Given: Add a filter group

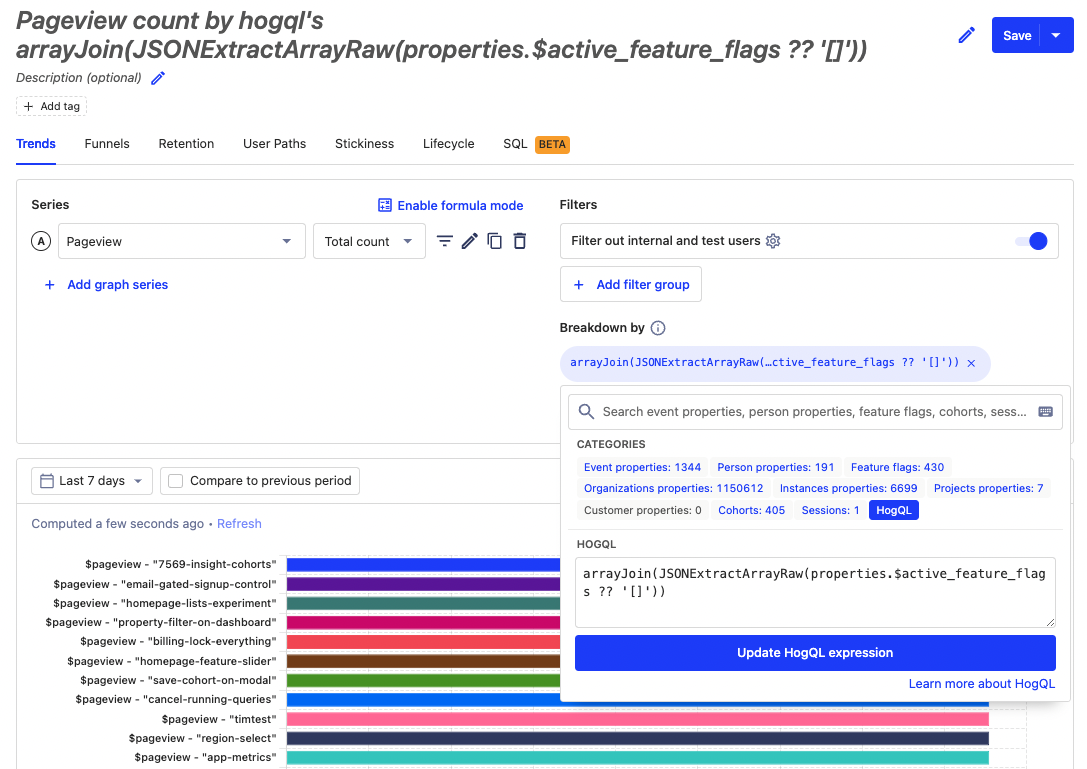Looking at the screenshot, I should pyautogui.click(x=631, y=284).
